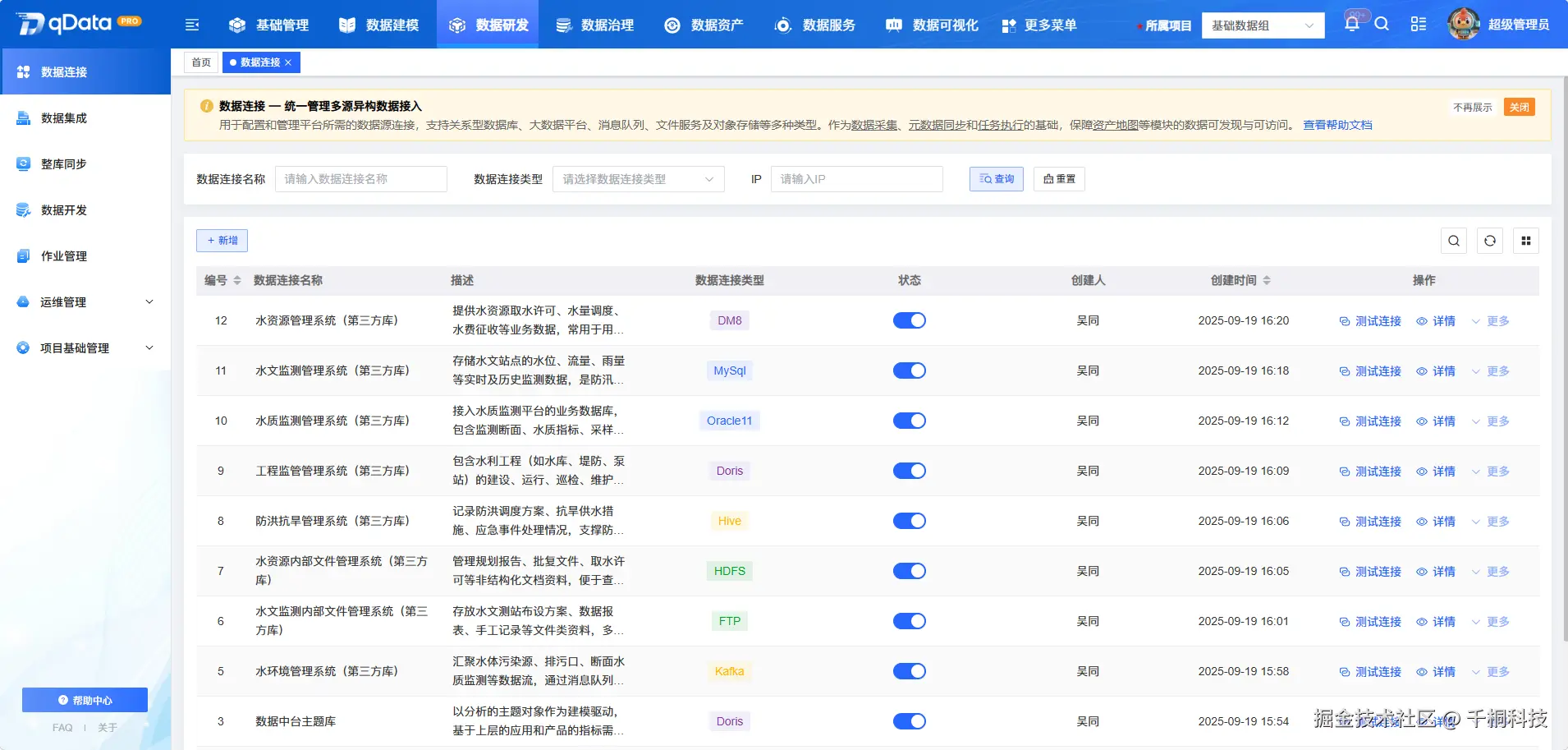This screenshot has width=1568, height=750.
Task: Open 更多 menu for Kafka row
Action: (x=1490, y=672)
